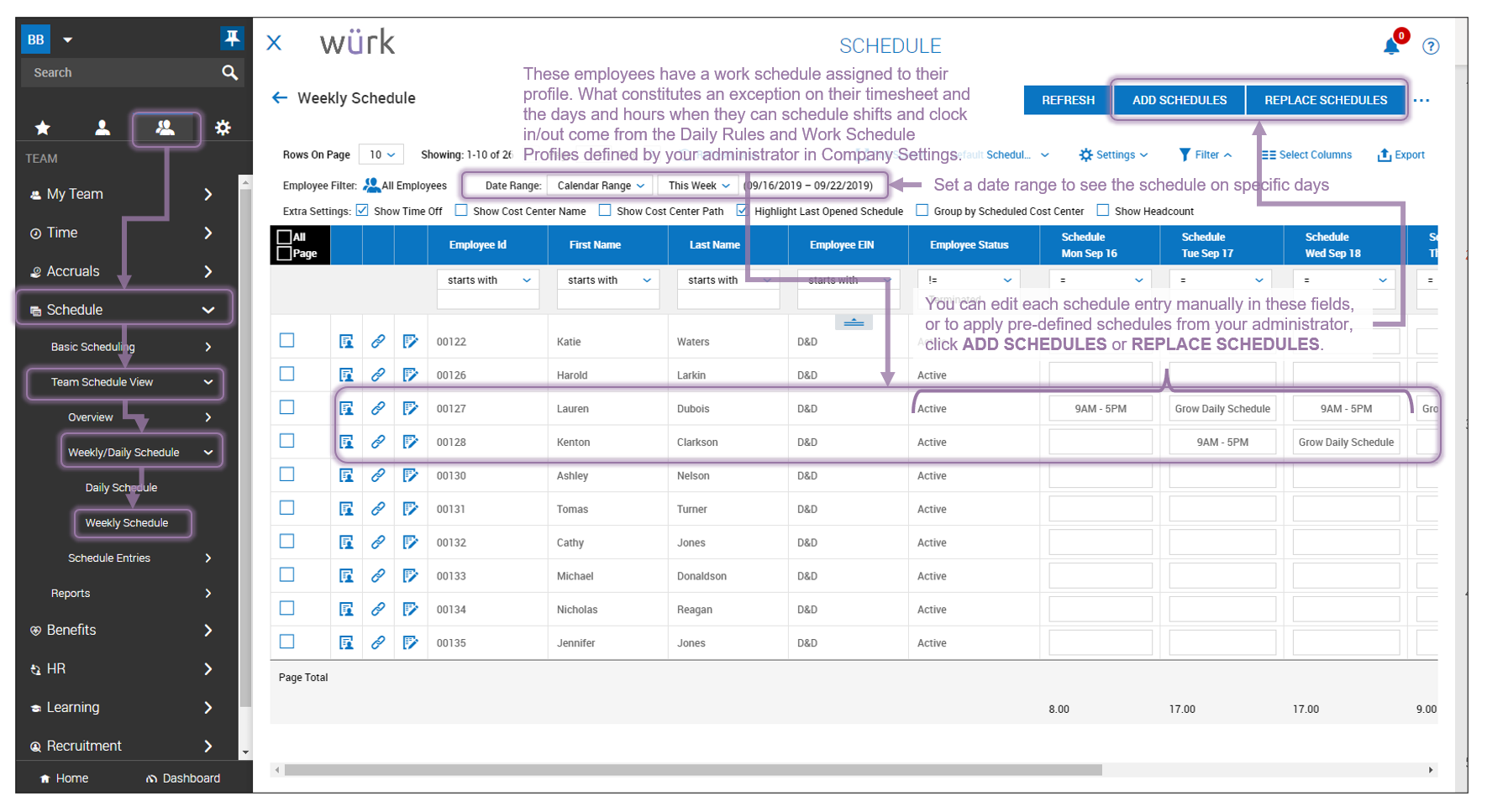The width and height of the screenshot is (1487, 812).
Task: Click the link icon for Harold Larkin
Action: [x=378, y=375]
